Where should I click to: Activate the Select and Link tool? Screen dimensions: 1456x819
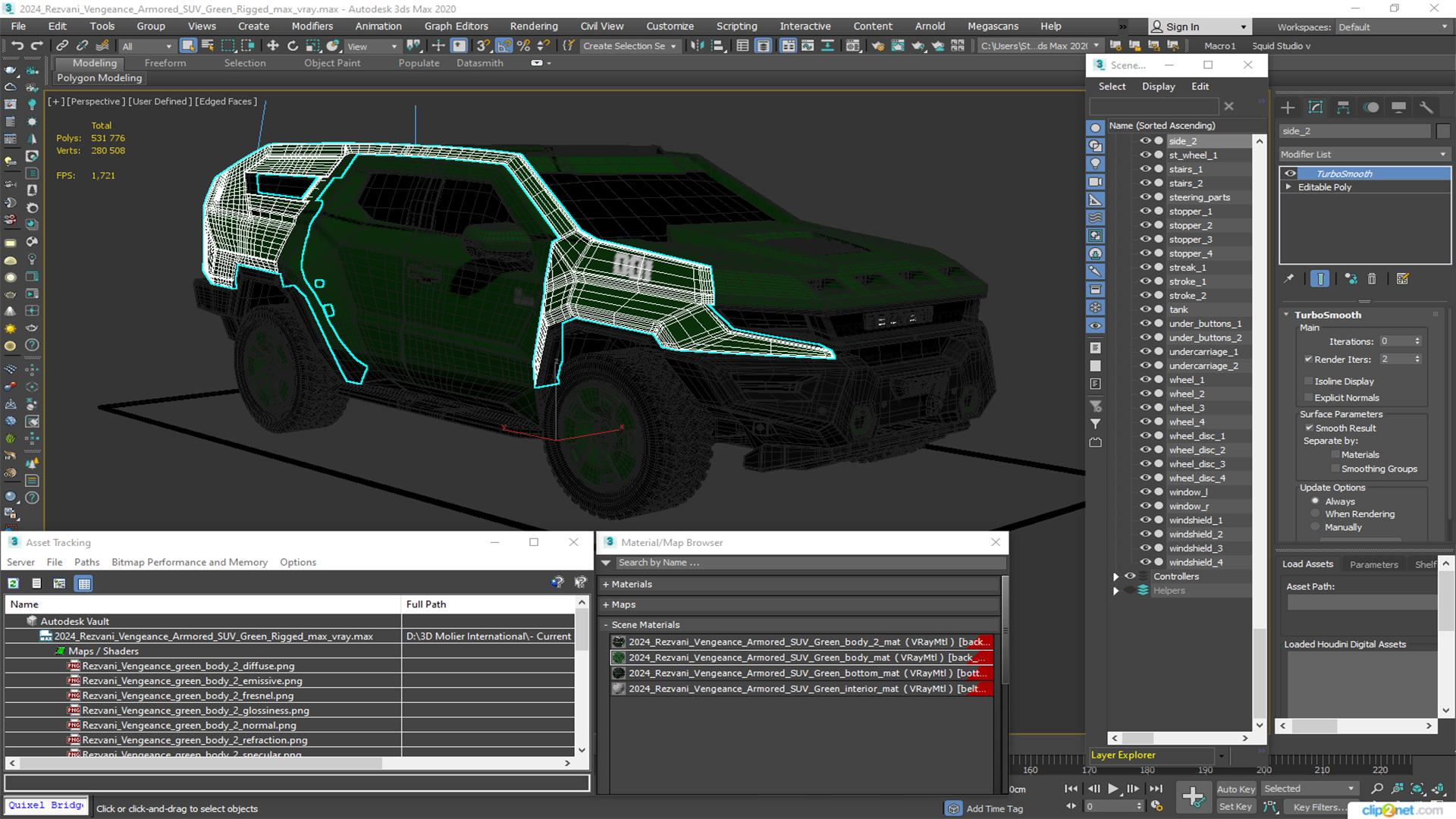(x=62, y=45)
